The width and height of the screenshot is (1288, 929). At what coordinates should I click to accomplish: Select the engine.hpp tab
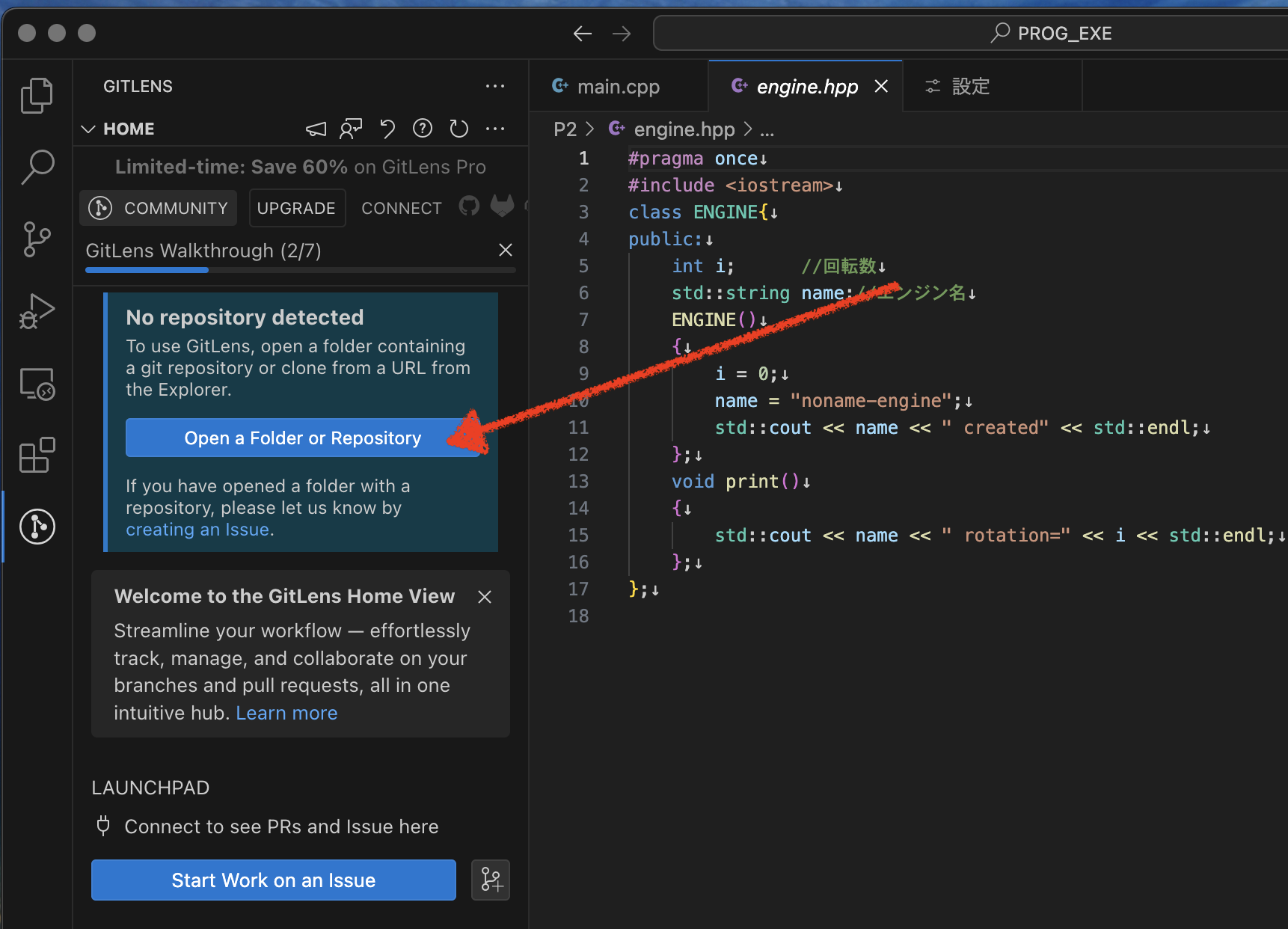(x=806, y=87)
